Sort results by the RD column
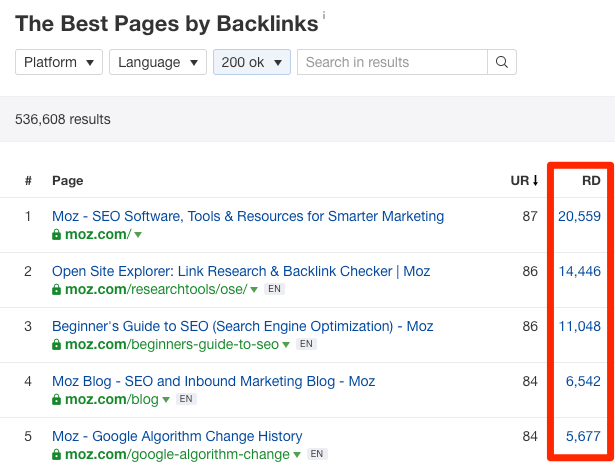 click(x=591, y=181)
